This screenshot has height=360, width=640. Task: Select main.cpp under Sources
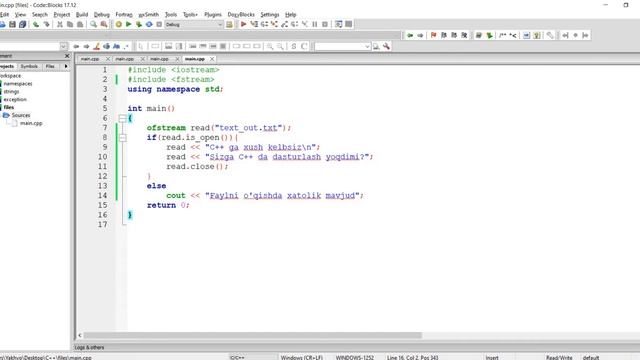[x=31, y=123]
